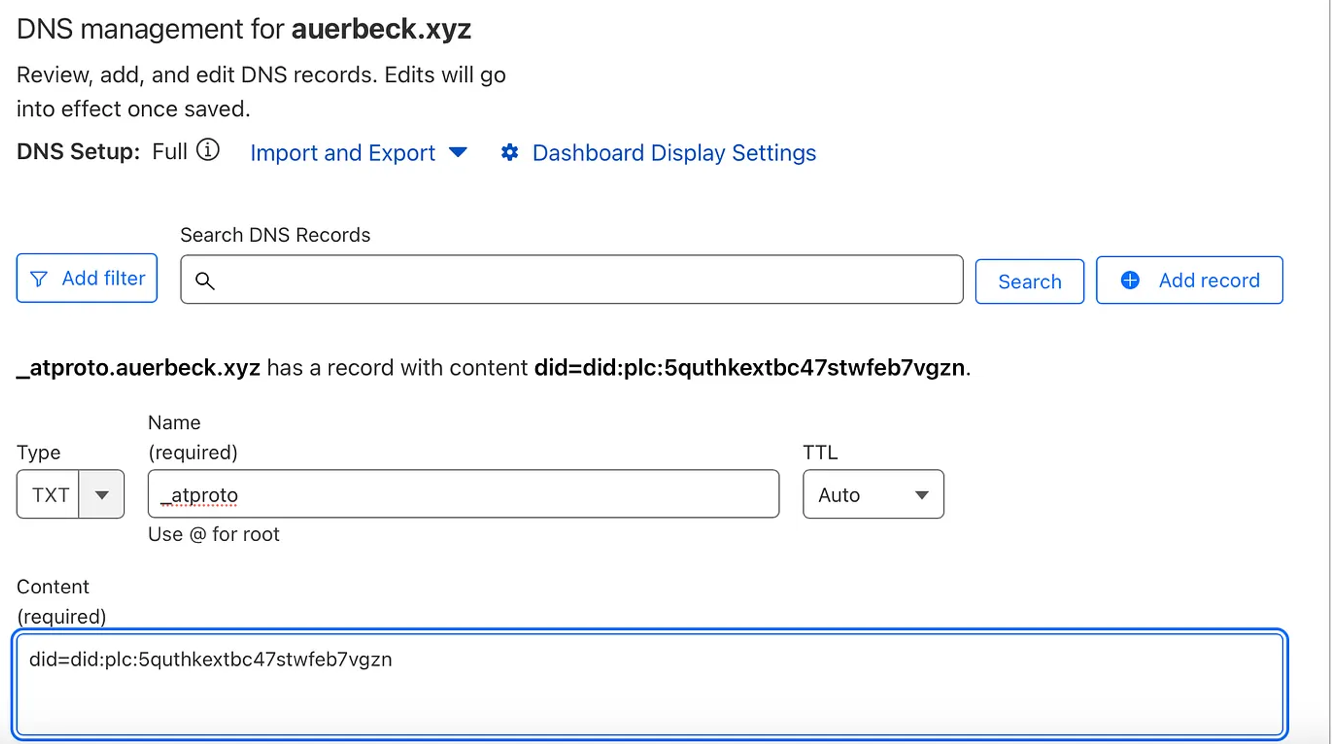
Task: Click the funnel icon on Add filter
Action: tap(40, 279)
